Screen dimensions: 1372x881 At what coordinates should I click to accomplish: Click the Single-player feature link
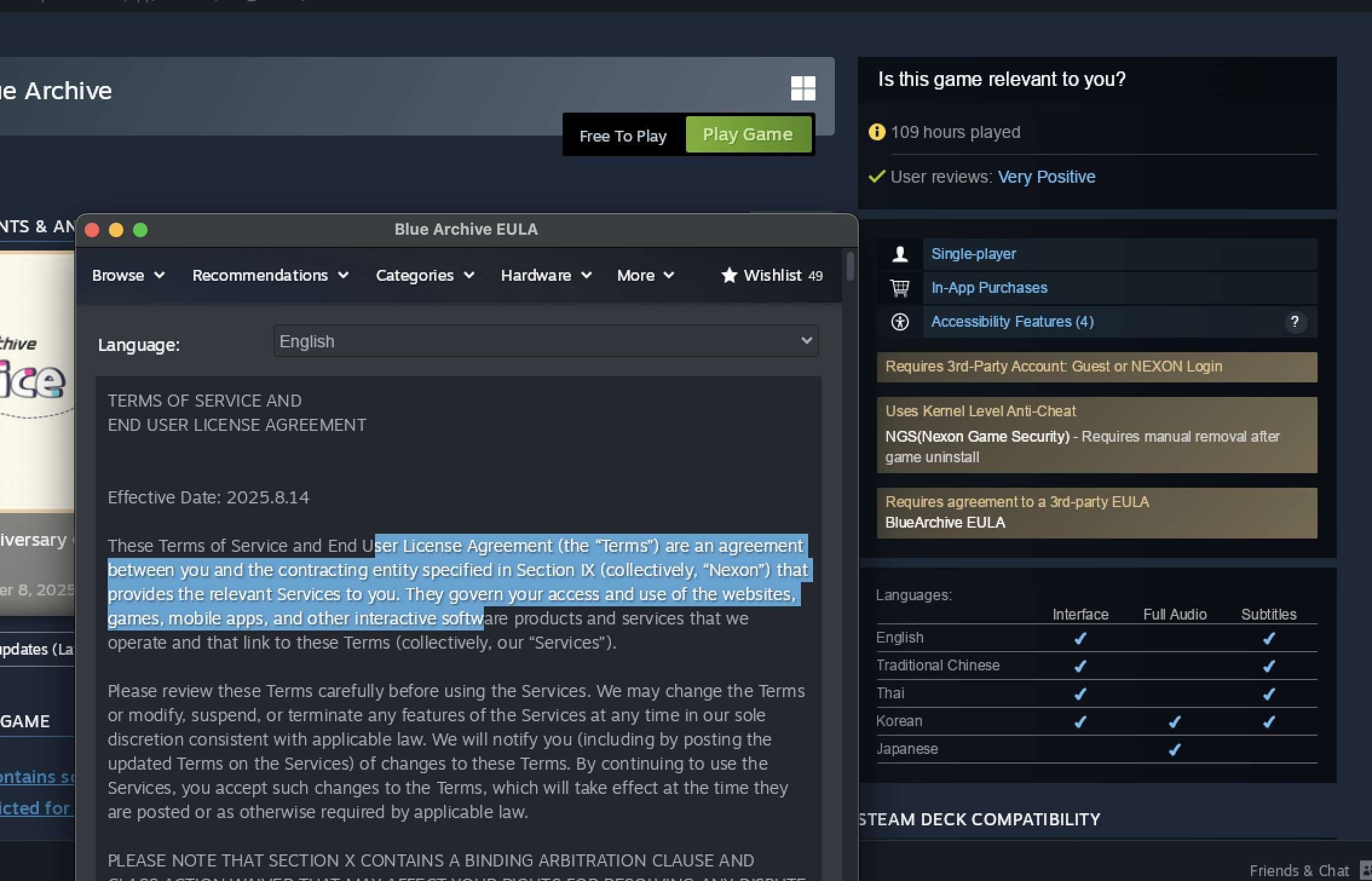(973, 254)
